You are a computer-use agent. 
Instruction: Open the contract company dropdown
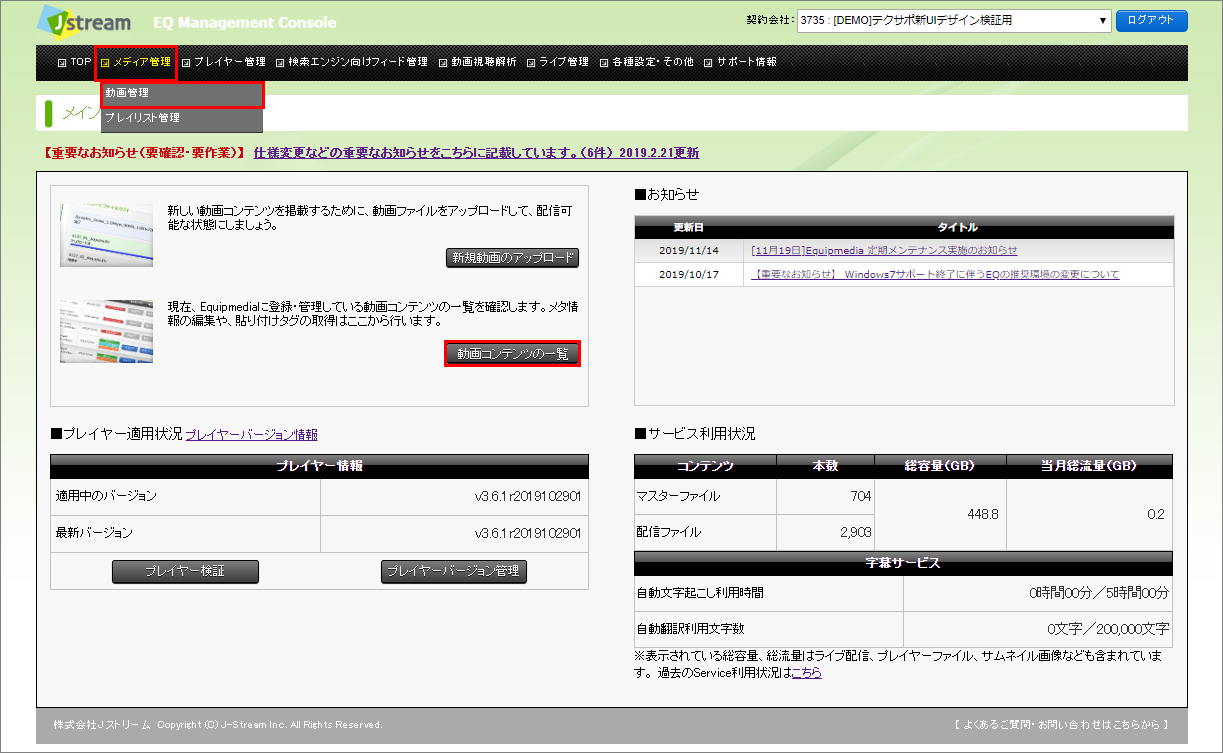[954, 21]
